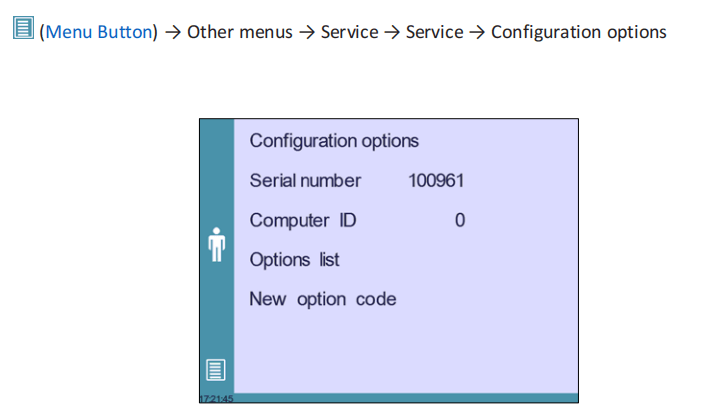
Task: Select the patient figure icon in sidebar
Action: point(216,245)
